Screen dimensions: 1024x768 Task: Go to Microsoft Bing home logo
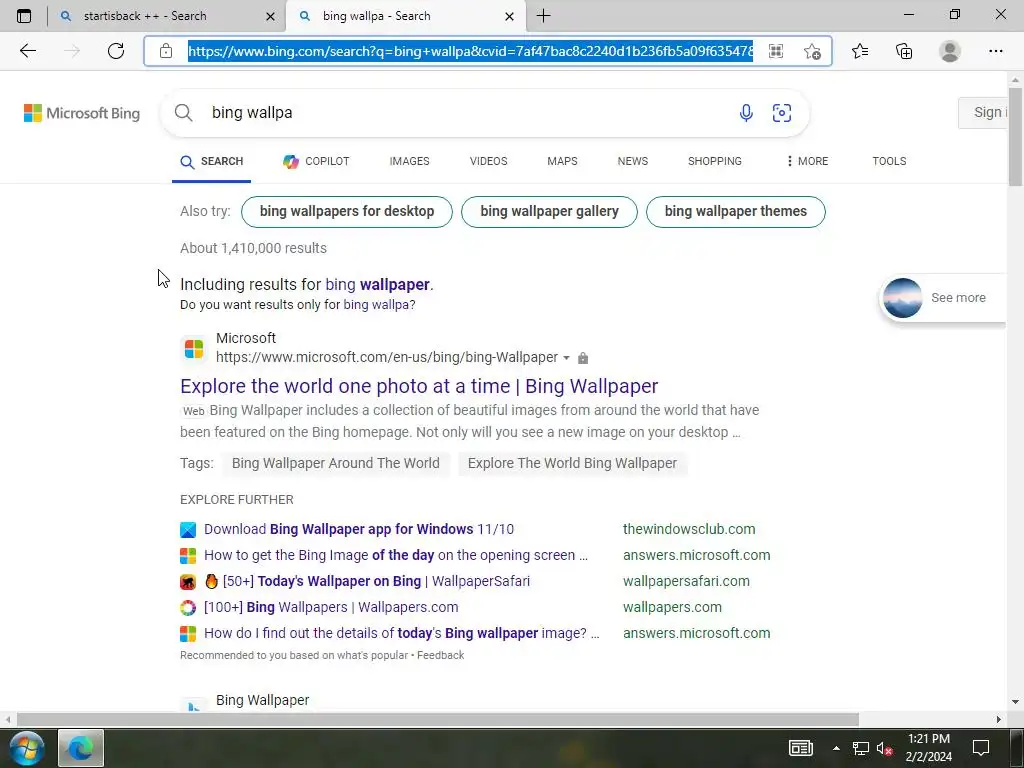(82, 113)
